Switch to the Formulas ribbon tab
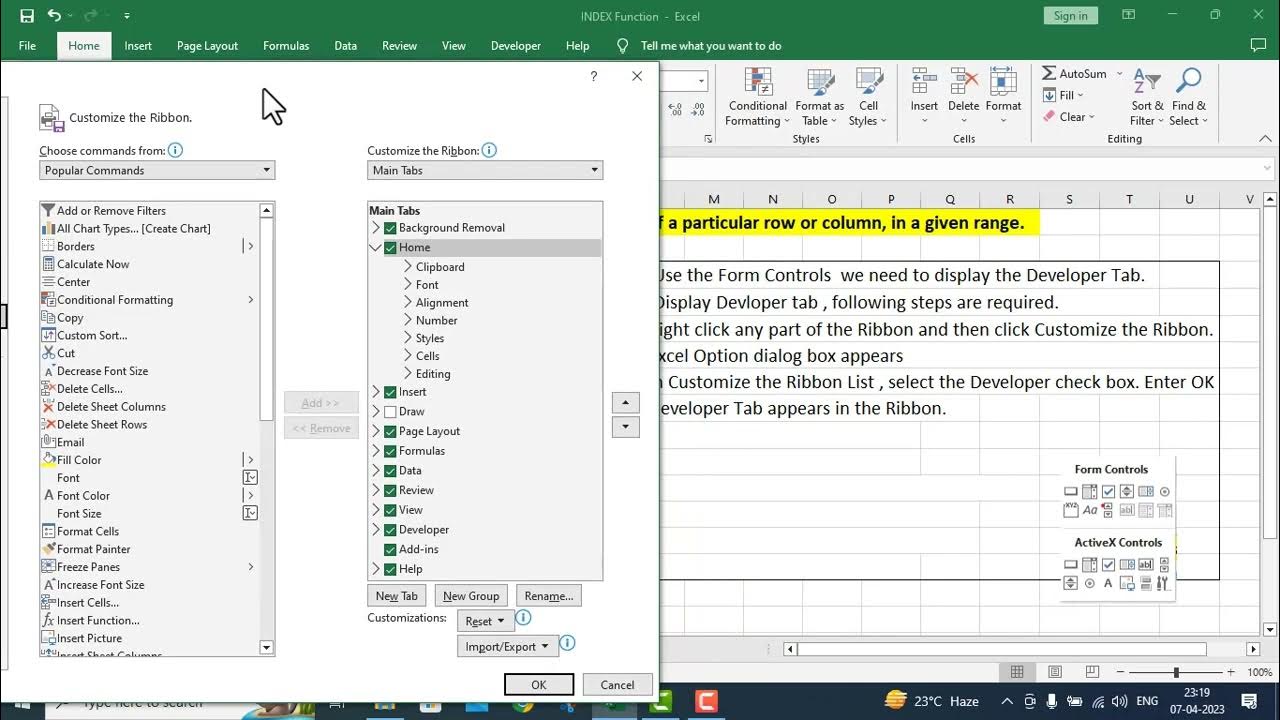This screenshot has height=720, width=1280. (x=286, y=46)
